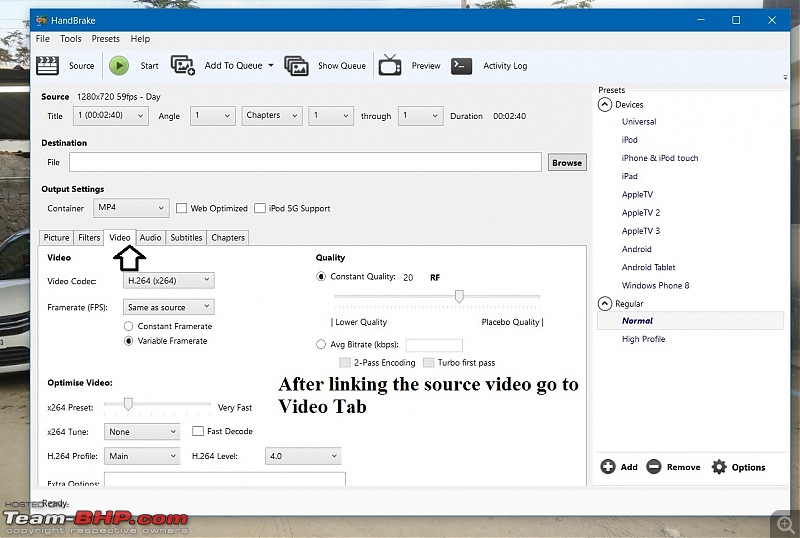Switch to the Video tab

pyautogui.click(x=120, y=237)
